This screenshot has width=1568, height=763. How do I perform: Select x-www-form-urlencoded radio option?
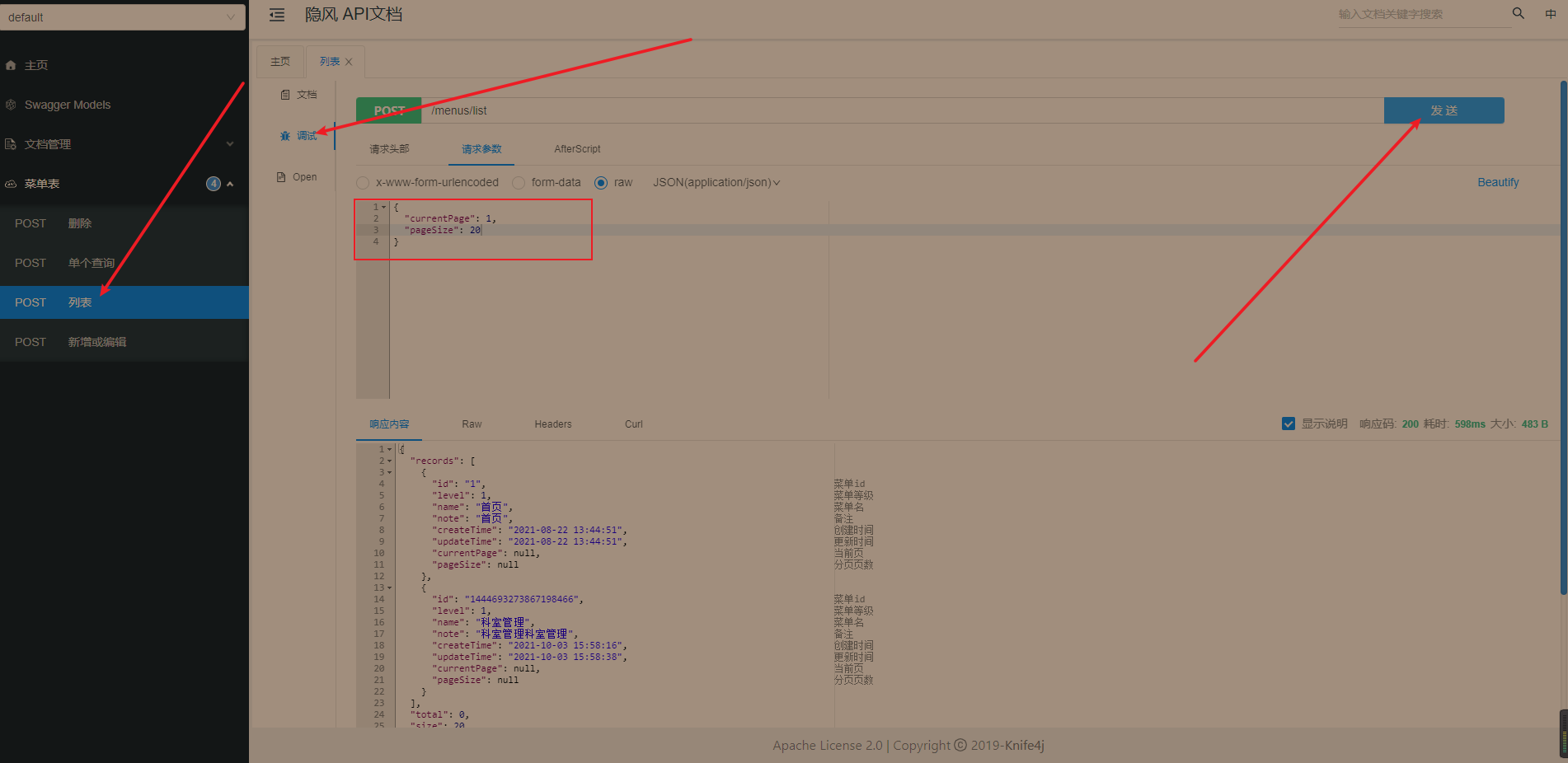click(x=363, y=183)
